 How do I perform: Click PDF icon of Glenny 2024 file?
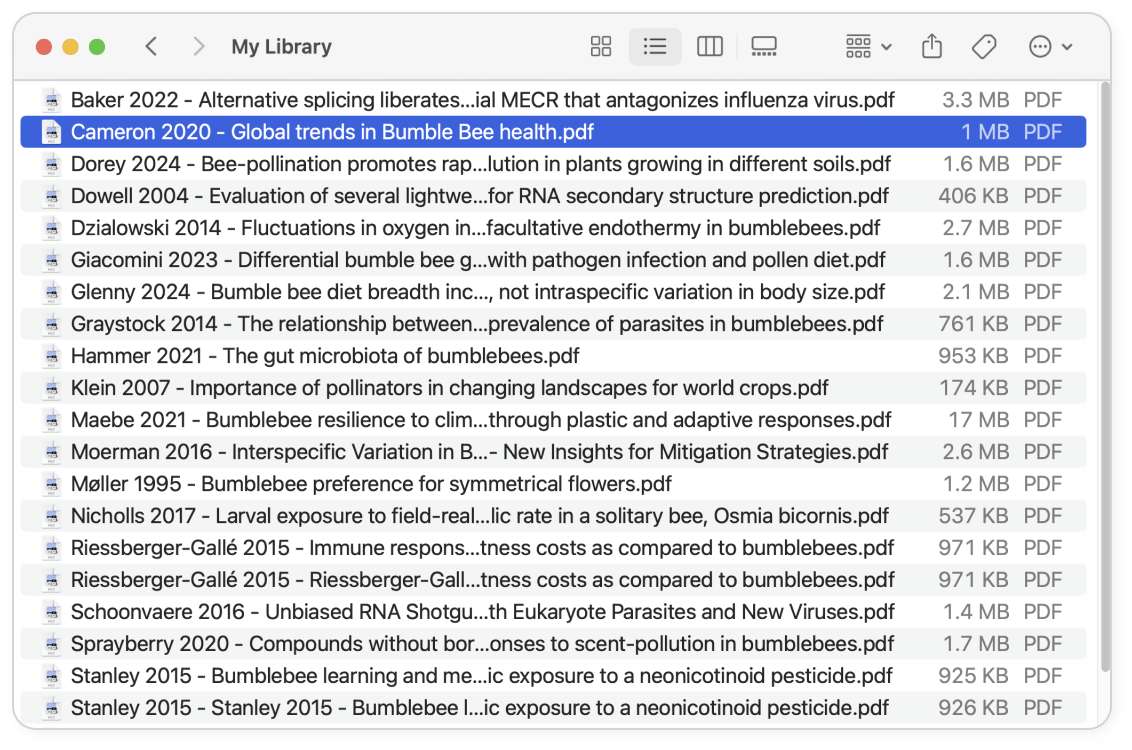51,292
